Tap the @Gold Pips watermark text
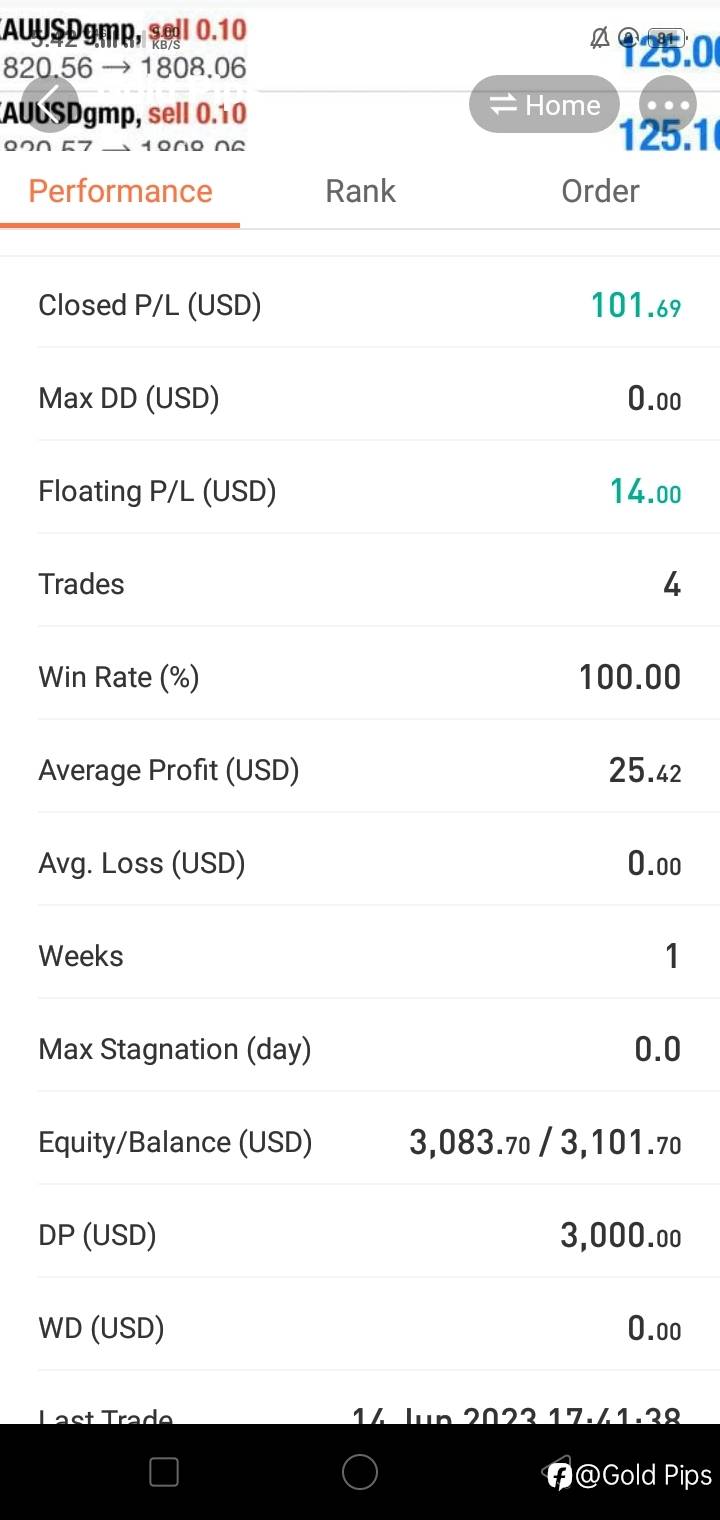 [x=643, y=1475]
